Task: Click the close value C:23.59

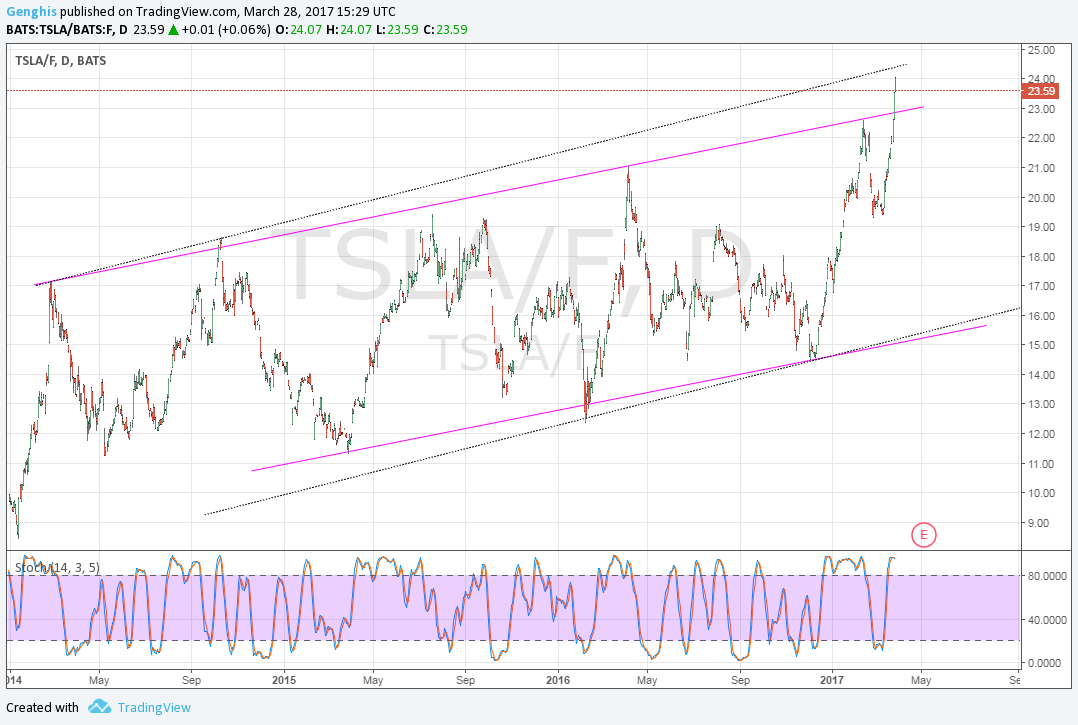Action: coord(445,30)
